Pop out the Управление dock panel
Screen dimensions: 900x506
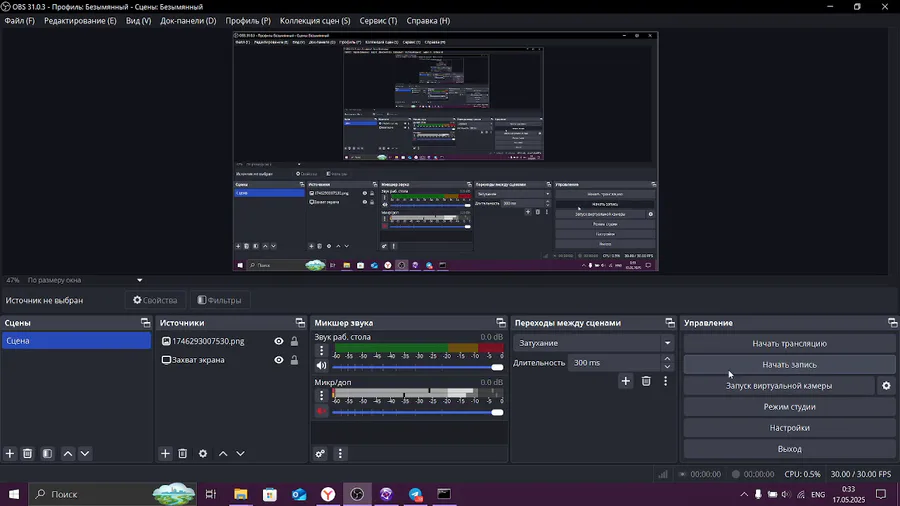892,323
